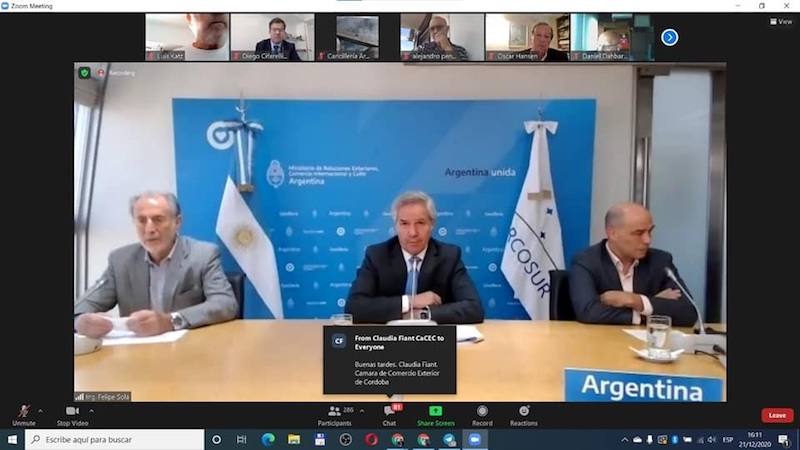This screenshot has width=800, height=450.
Task: Expand audio options arrow next to Unmute
Action: click(40, 411)
